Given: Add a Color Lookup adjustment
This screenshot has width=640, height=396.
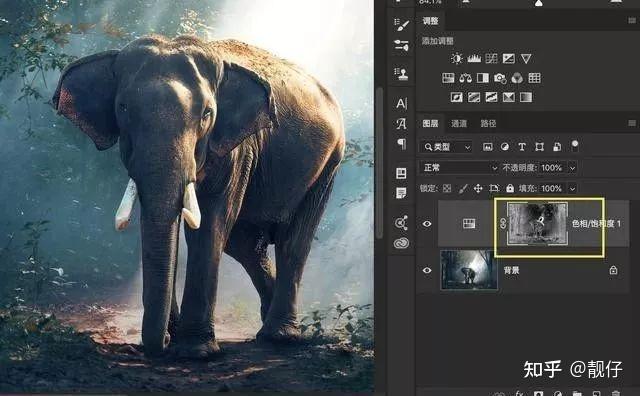Looking at the screenshot, I should click(535, 78).
